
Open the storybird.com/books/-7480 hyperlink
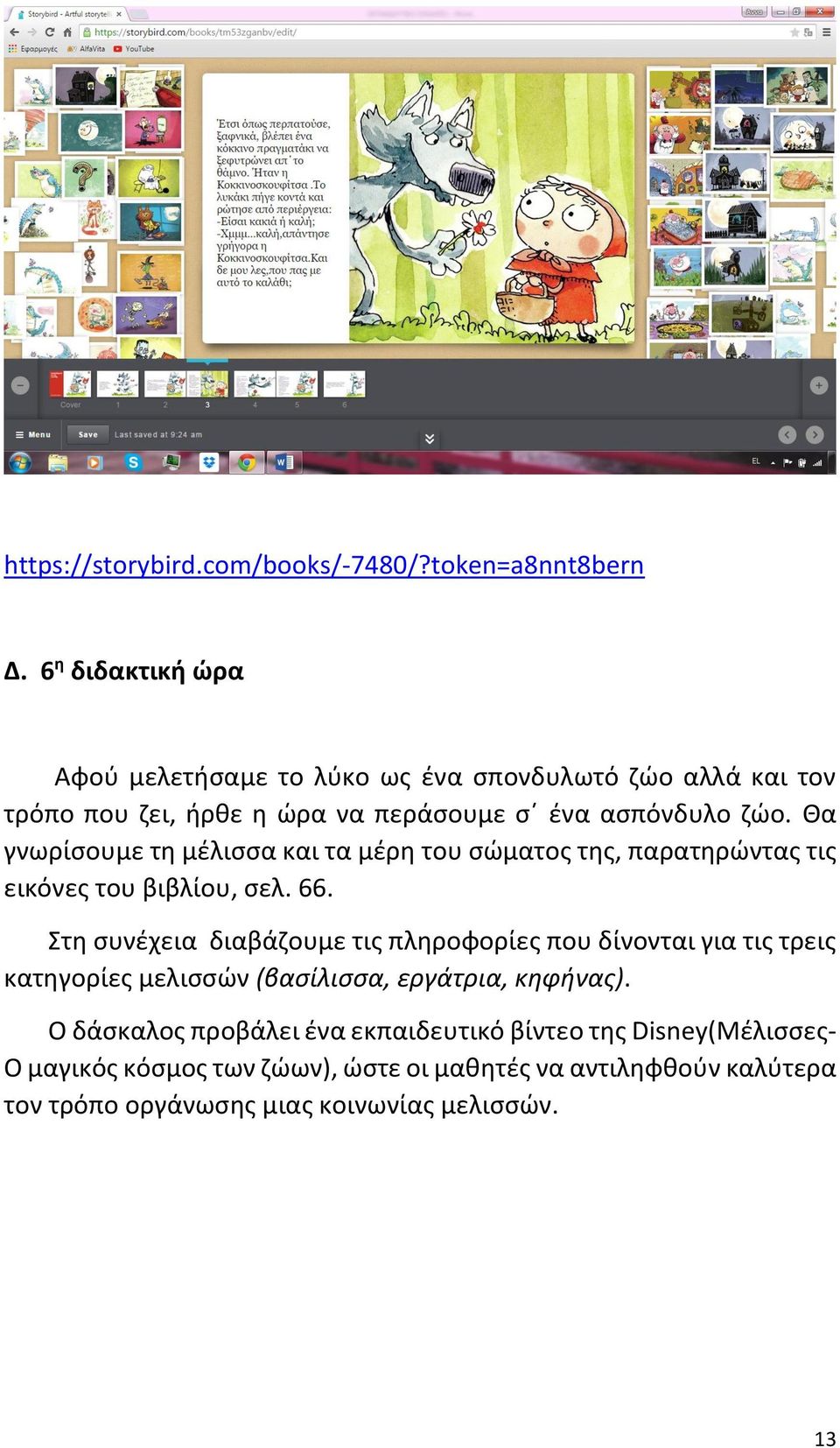coord(324,565)
